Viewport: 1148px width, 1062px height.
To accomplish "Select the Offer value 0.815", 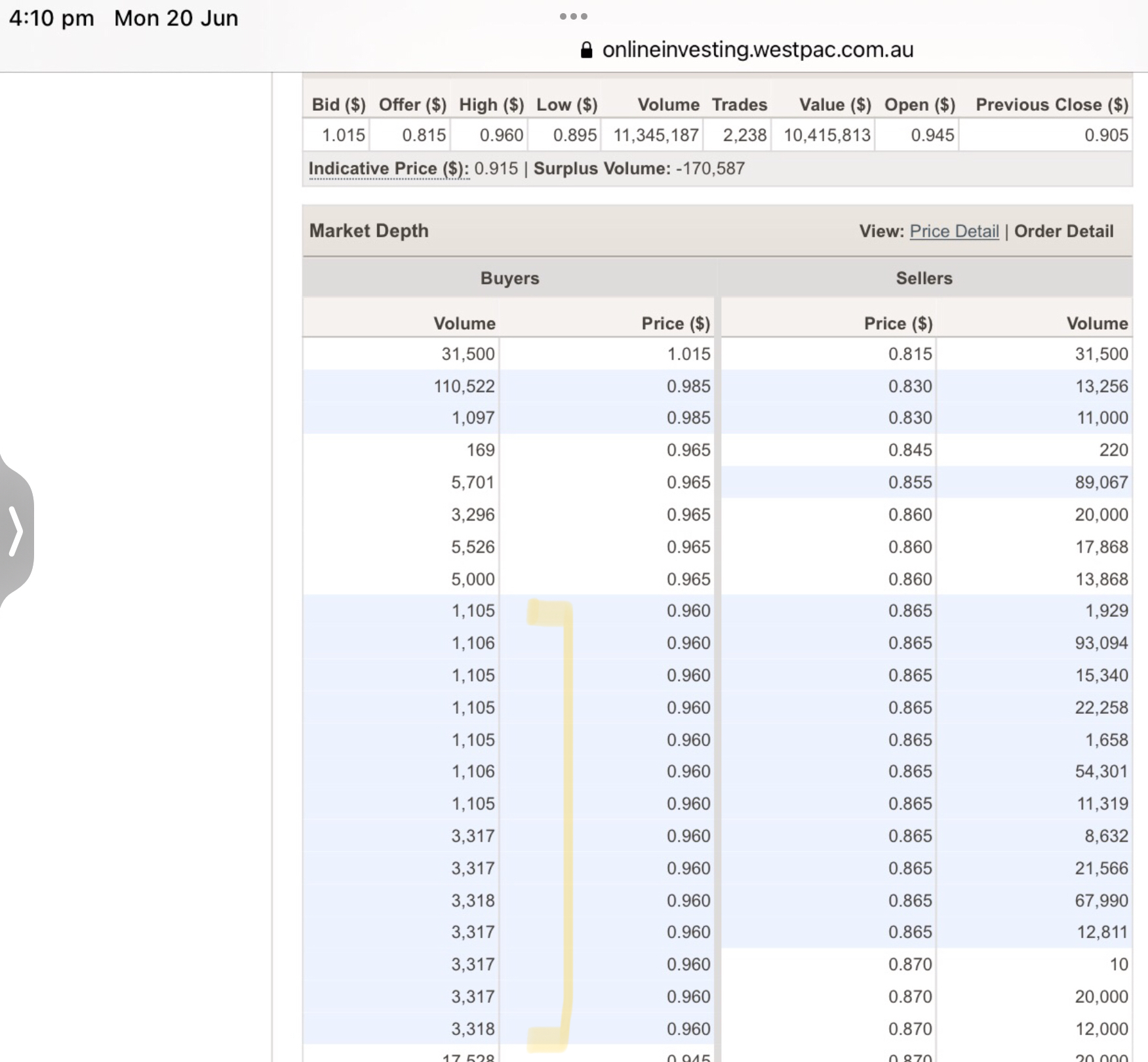I will pos(424,136).
